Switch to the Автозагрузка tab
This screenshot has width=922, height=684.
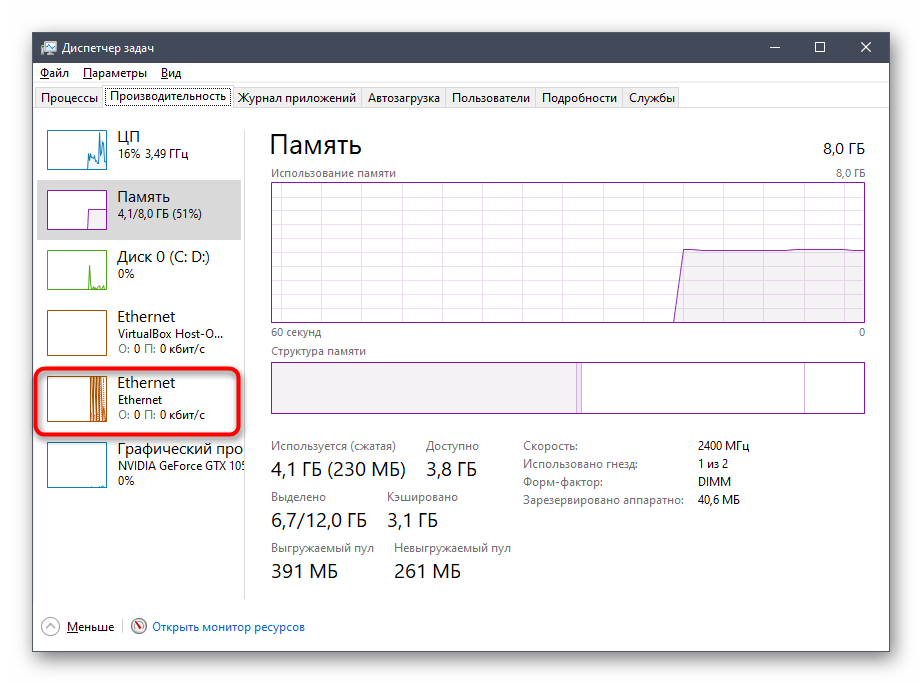point(403,98)
